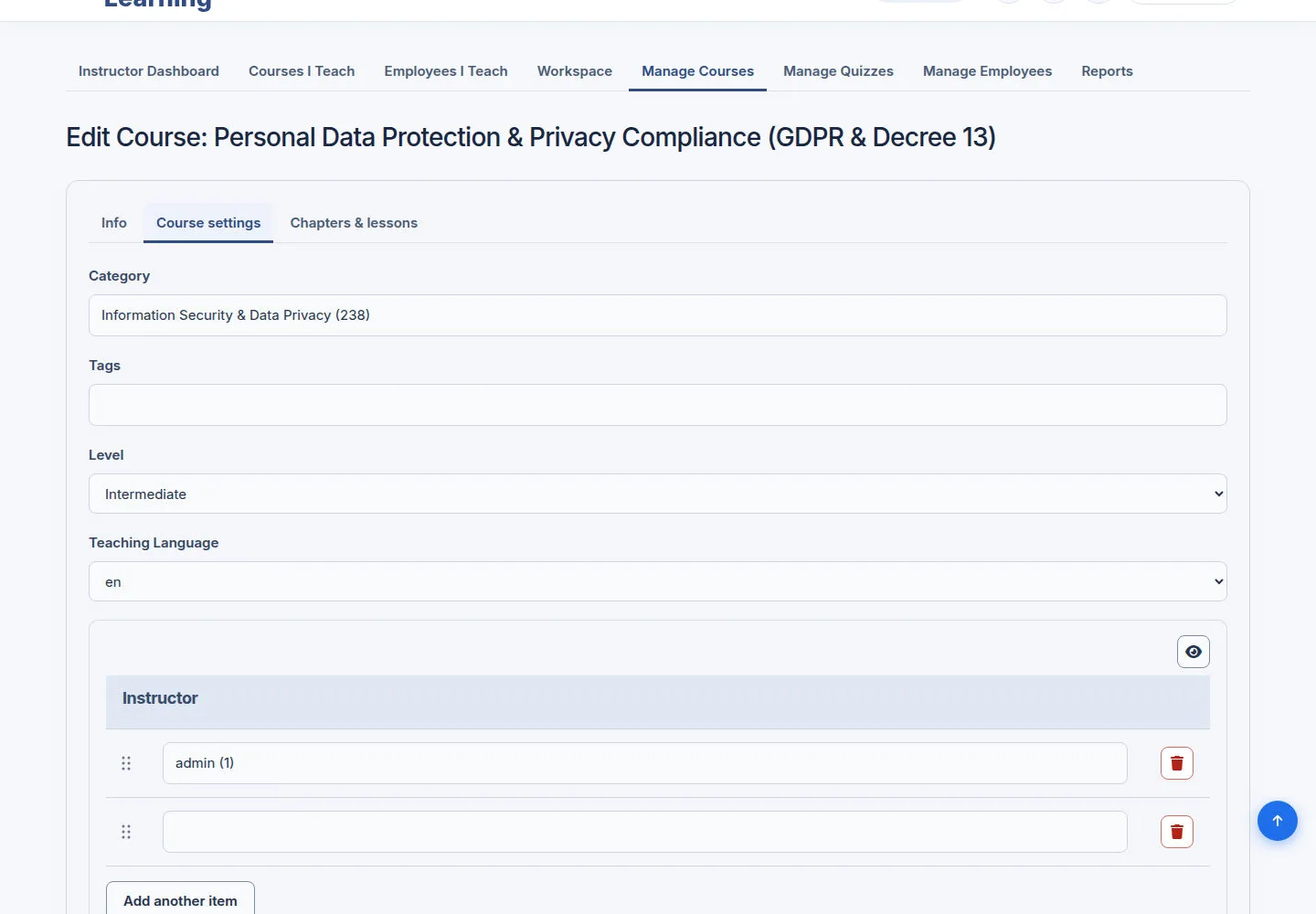This screenshot has height=914, width=1316.
Task: Grab the drag handle beside admin (1)
Action: 126,763
